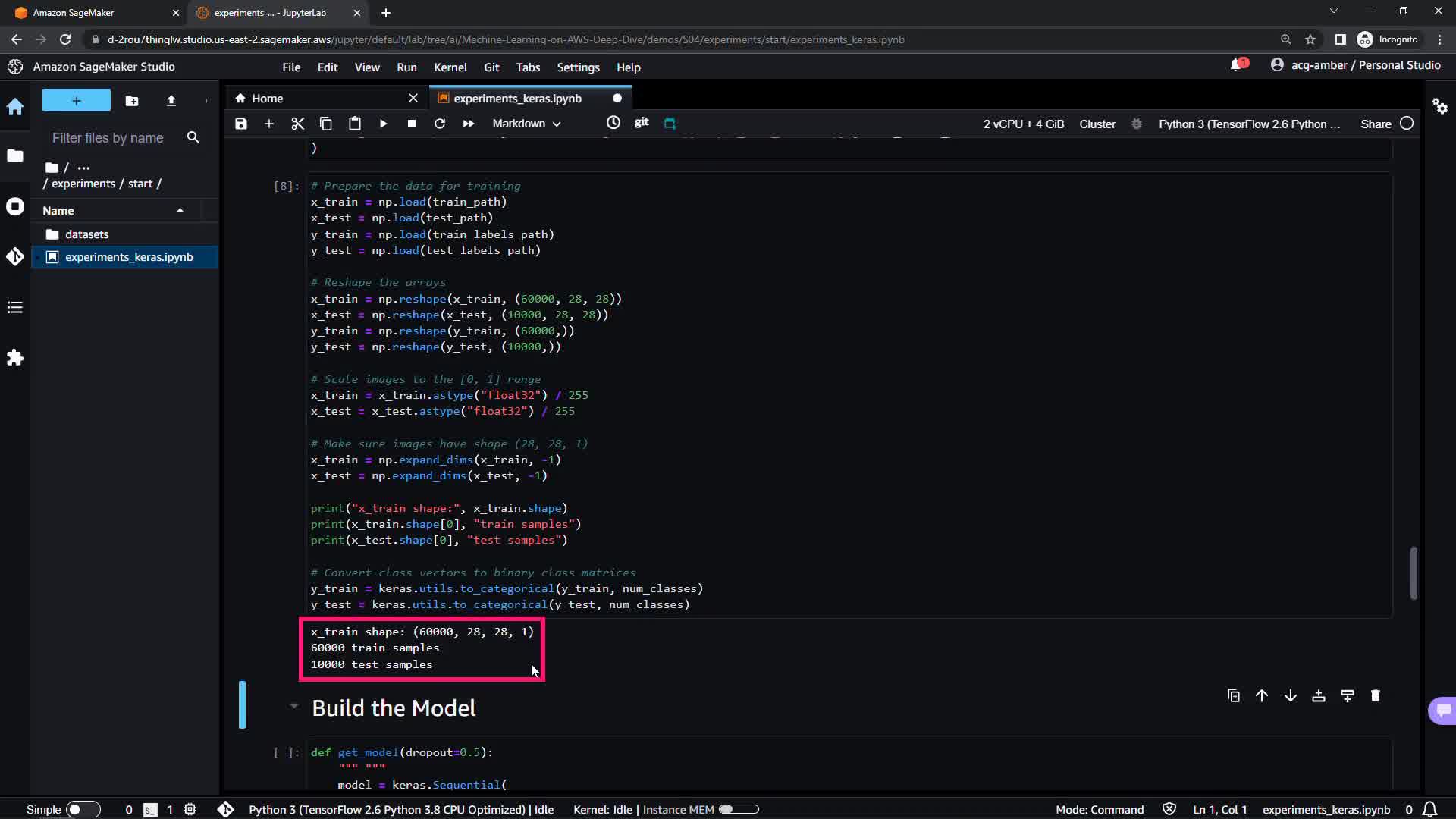This screenshot has width=1456, height=819.
Task: Save the notebook with the disk icon
Action: 240,124
